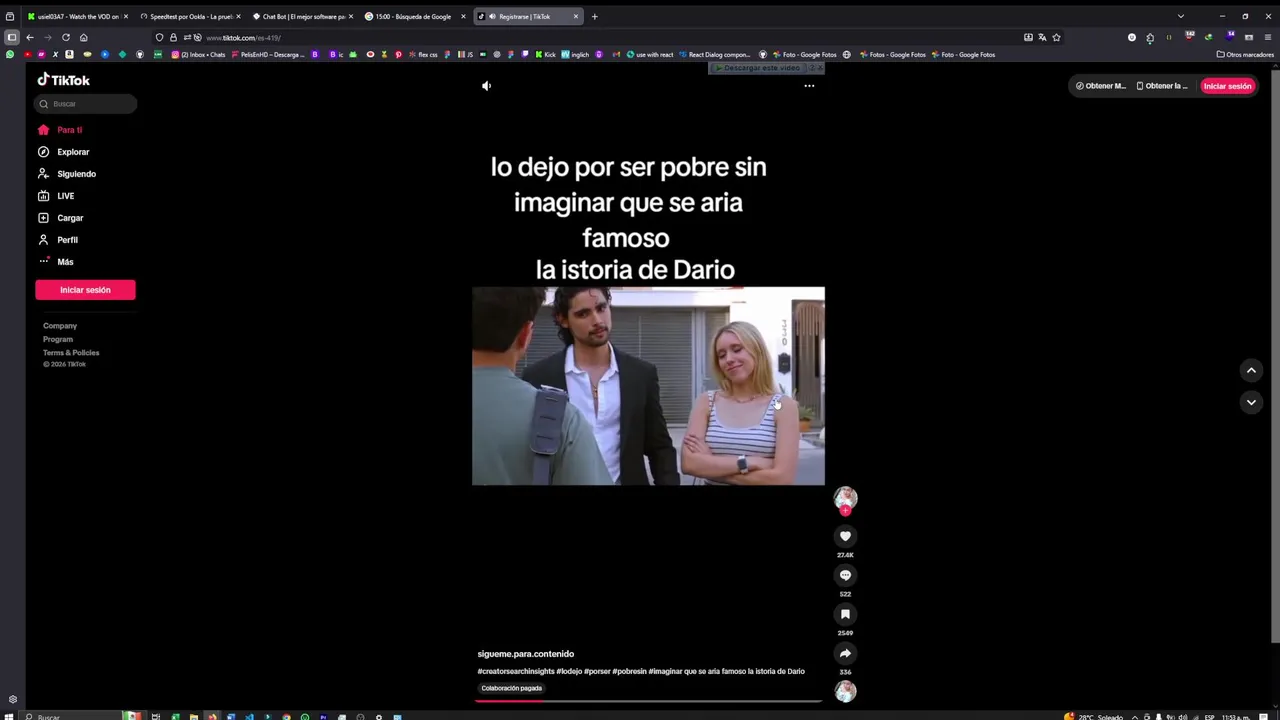The image size is (1280, 720).
Task: Open the Kick bookmark
Action: [546, 55]
